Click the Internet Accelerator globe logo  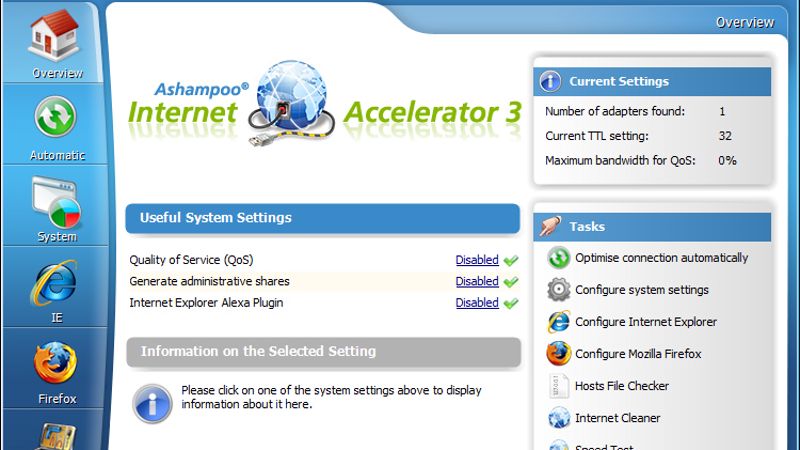tap(291, 103)
